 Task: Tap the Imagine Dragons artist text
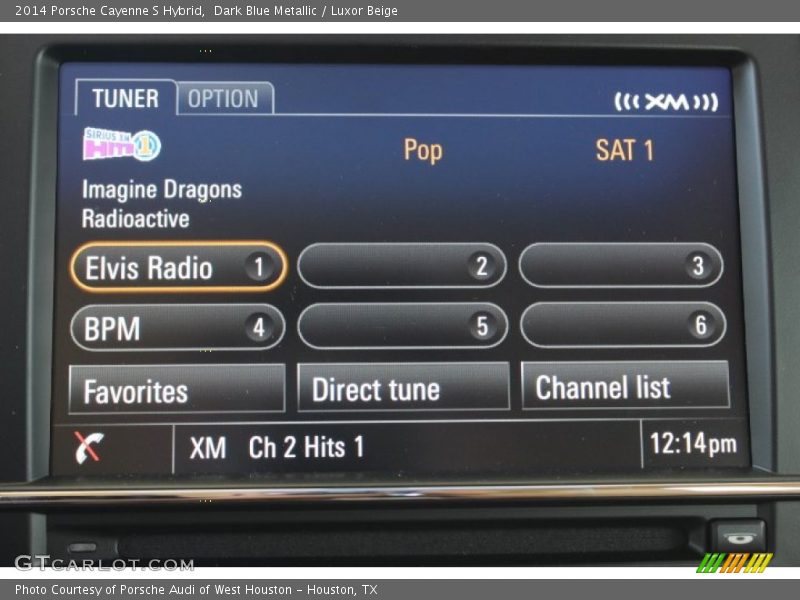click(162, 190)
